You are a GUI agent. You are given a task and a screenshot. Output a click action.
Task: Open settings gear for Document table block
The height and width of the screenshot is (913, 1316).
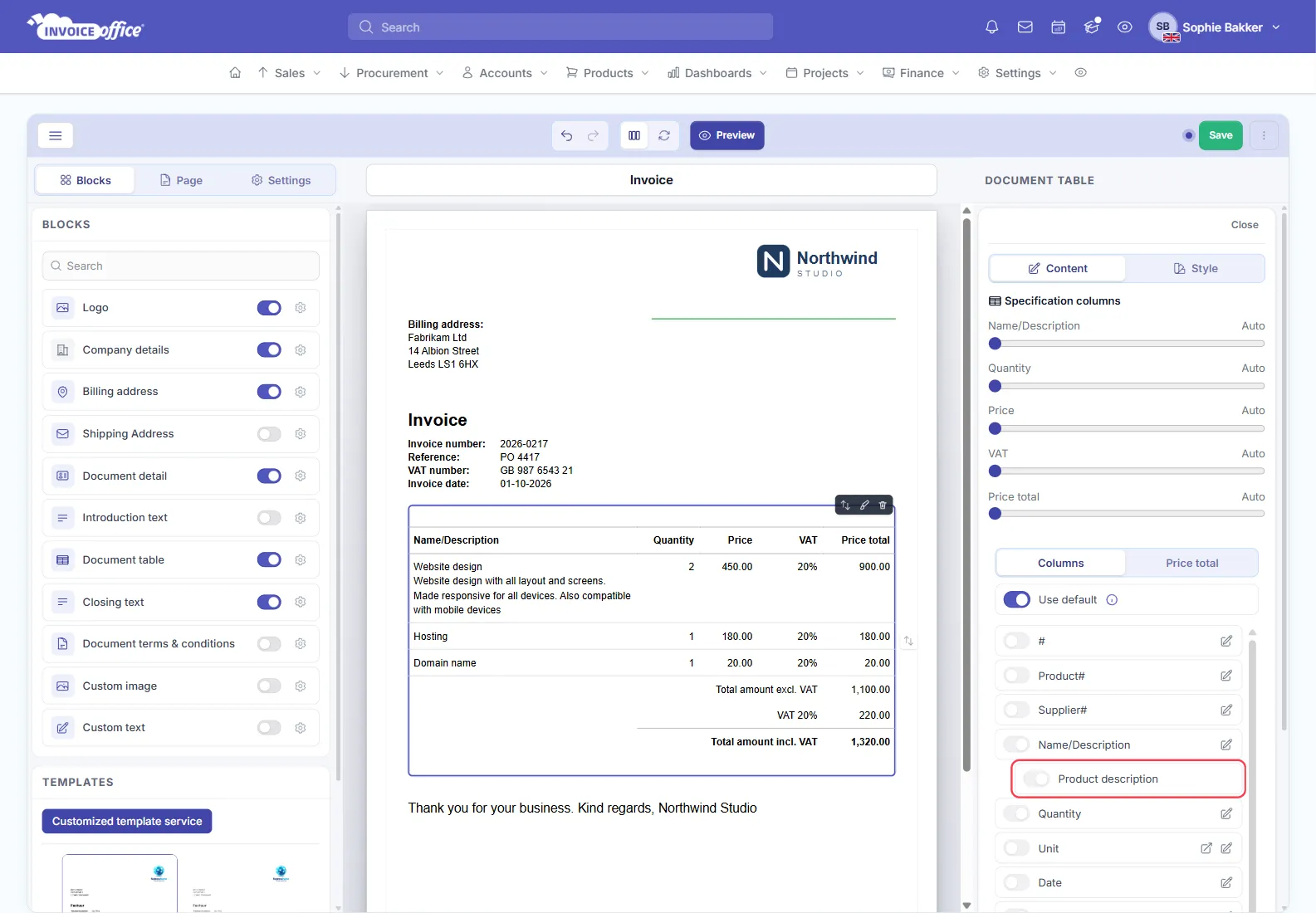pyautogui.click(x=301, y=560)
